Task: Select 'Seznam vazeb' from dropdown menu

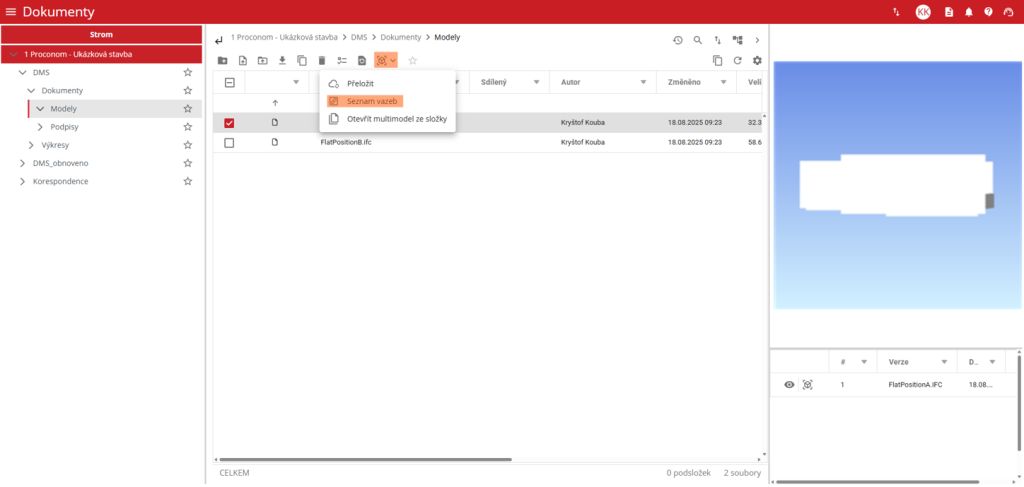Action: coord(365,101)
